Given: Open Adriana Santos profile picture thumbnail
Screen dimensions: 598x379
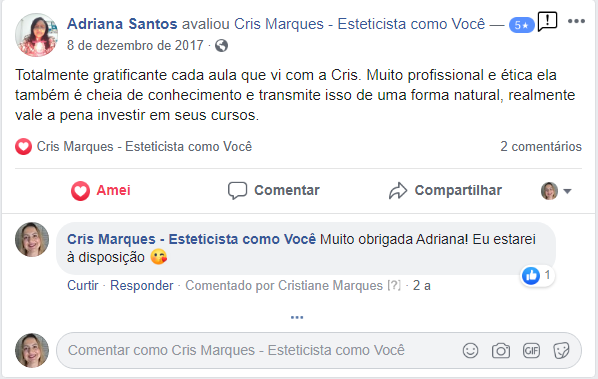Looking at the screenshot, I should (x=36, y=35).
